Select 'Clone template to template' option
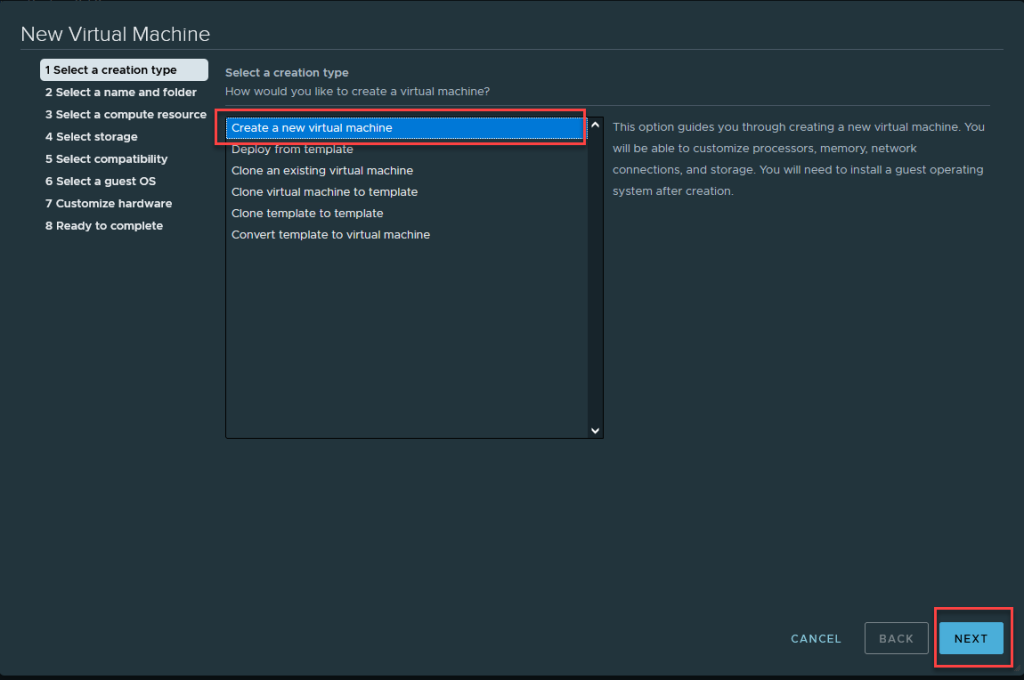 (307, 213)
